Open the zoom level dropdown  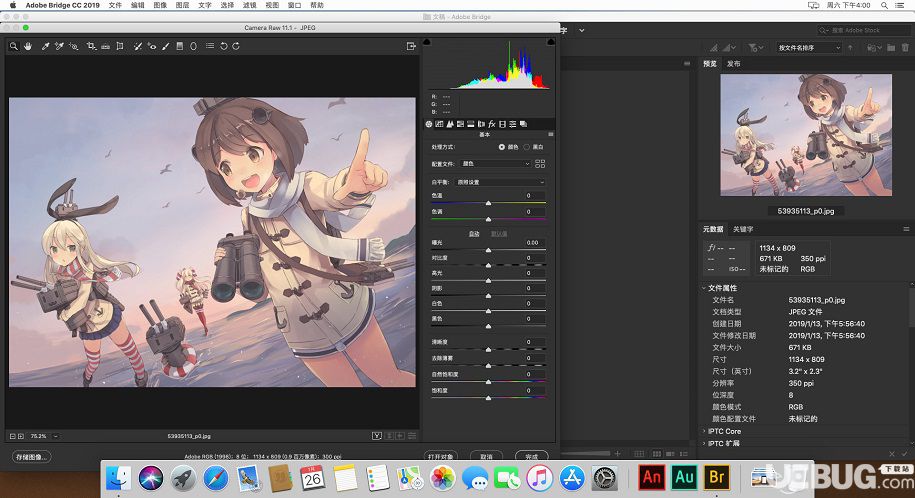pyautogui.click(x=56, y=436)
